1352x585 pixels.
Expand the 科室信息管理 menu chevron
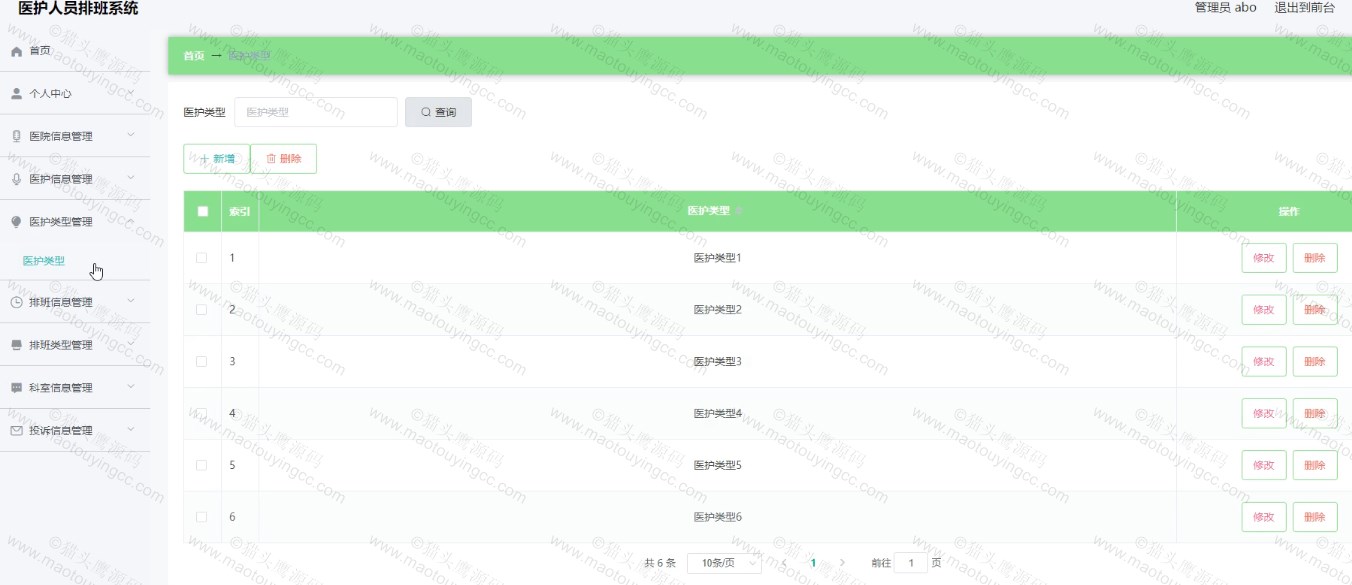pyautogui.click(x=131, y=387)
